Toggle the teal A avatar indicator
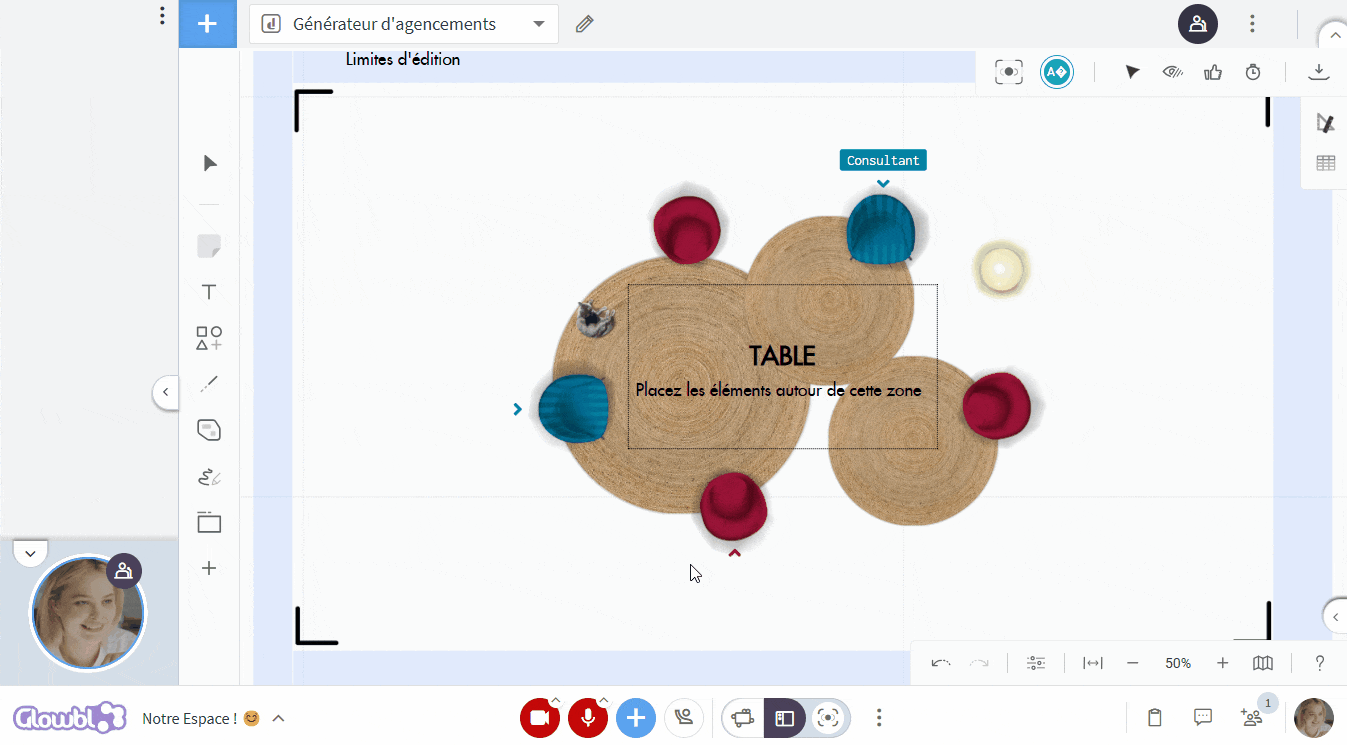 click(x=1057, y=72)
